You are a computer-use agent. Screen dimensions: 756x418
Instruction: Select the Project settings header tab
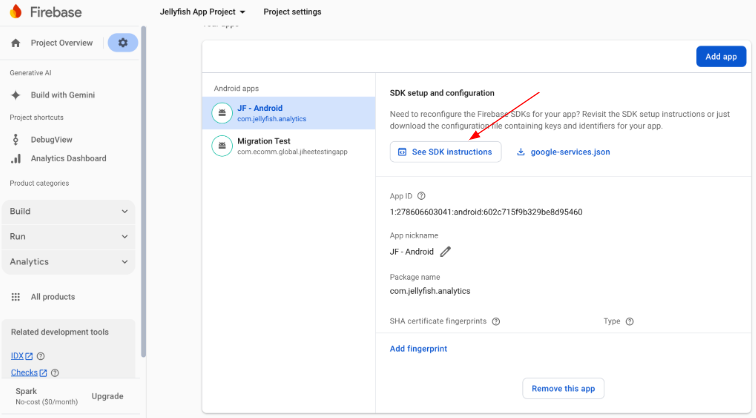point(292,12)
